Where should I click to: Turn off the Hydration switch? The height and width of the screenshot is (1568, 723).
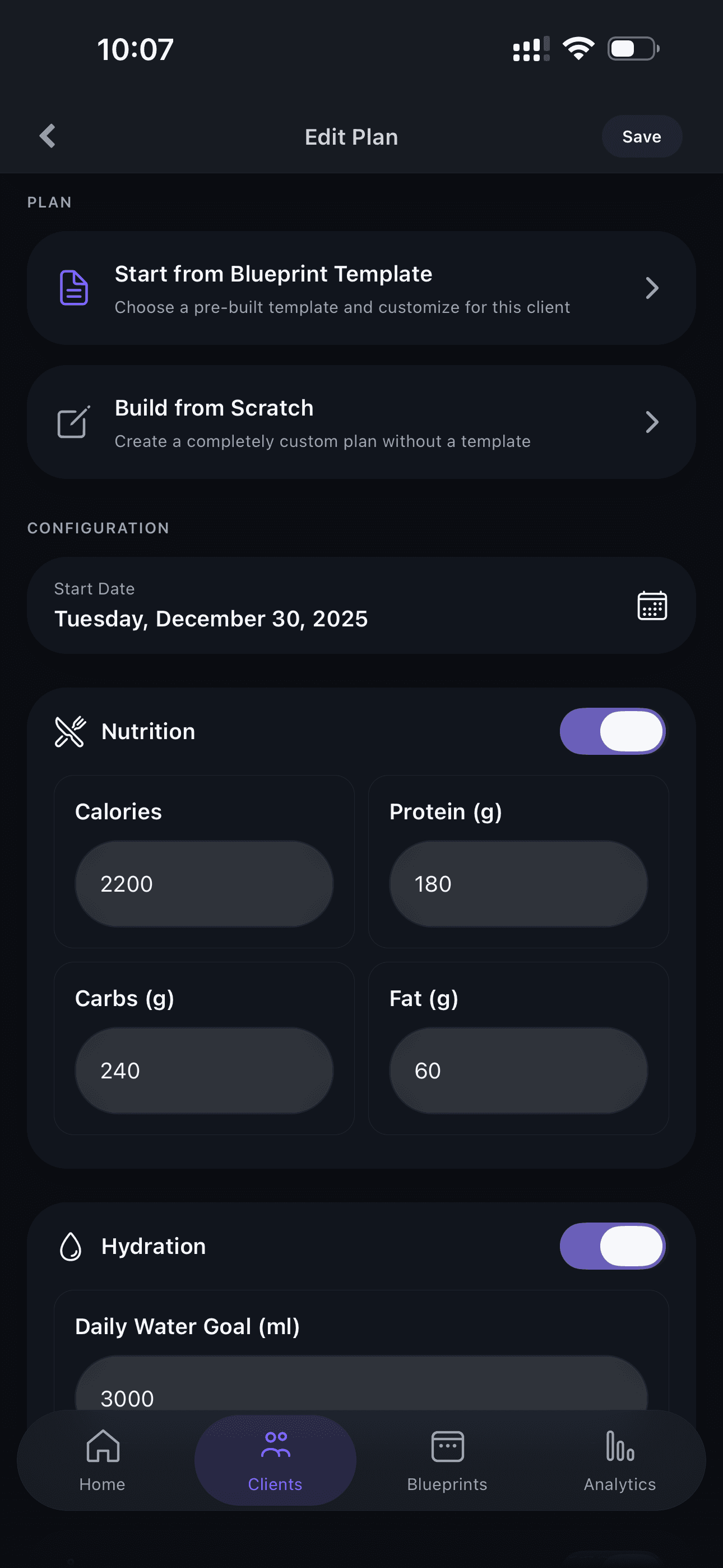pyautogui.click(x=612, y=1246)
